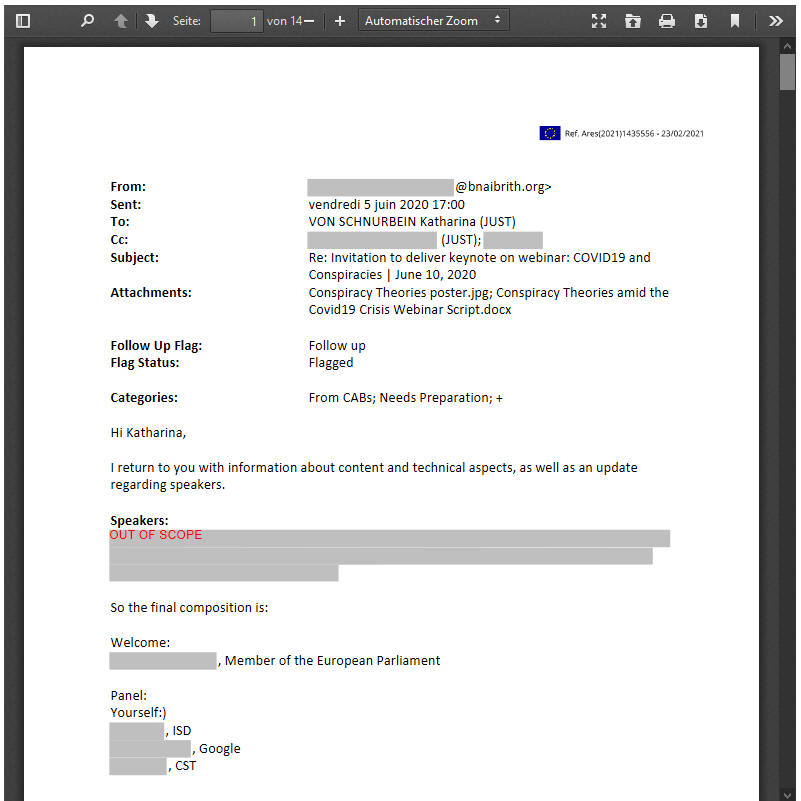Open the find-in-document search
801x801 pixels.
(x=87, y=21)
